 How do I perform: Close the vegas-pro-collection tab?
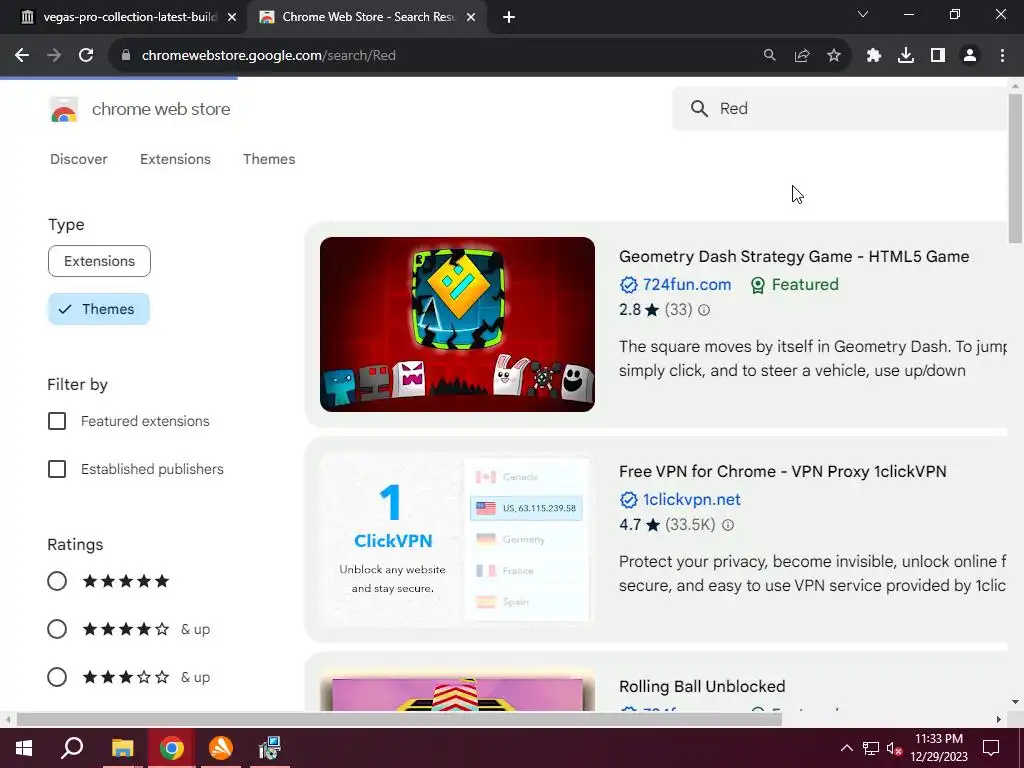pos(232,18)
